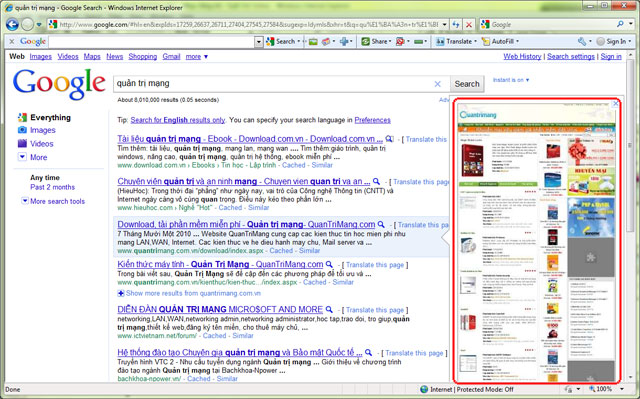Open the Web History link

[522, 56]
